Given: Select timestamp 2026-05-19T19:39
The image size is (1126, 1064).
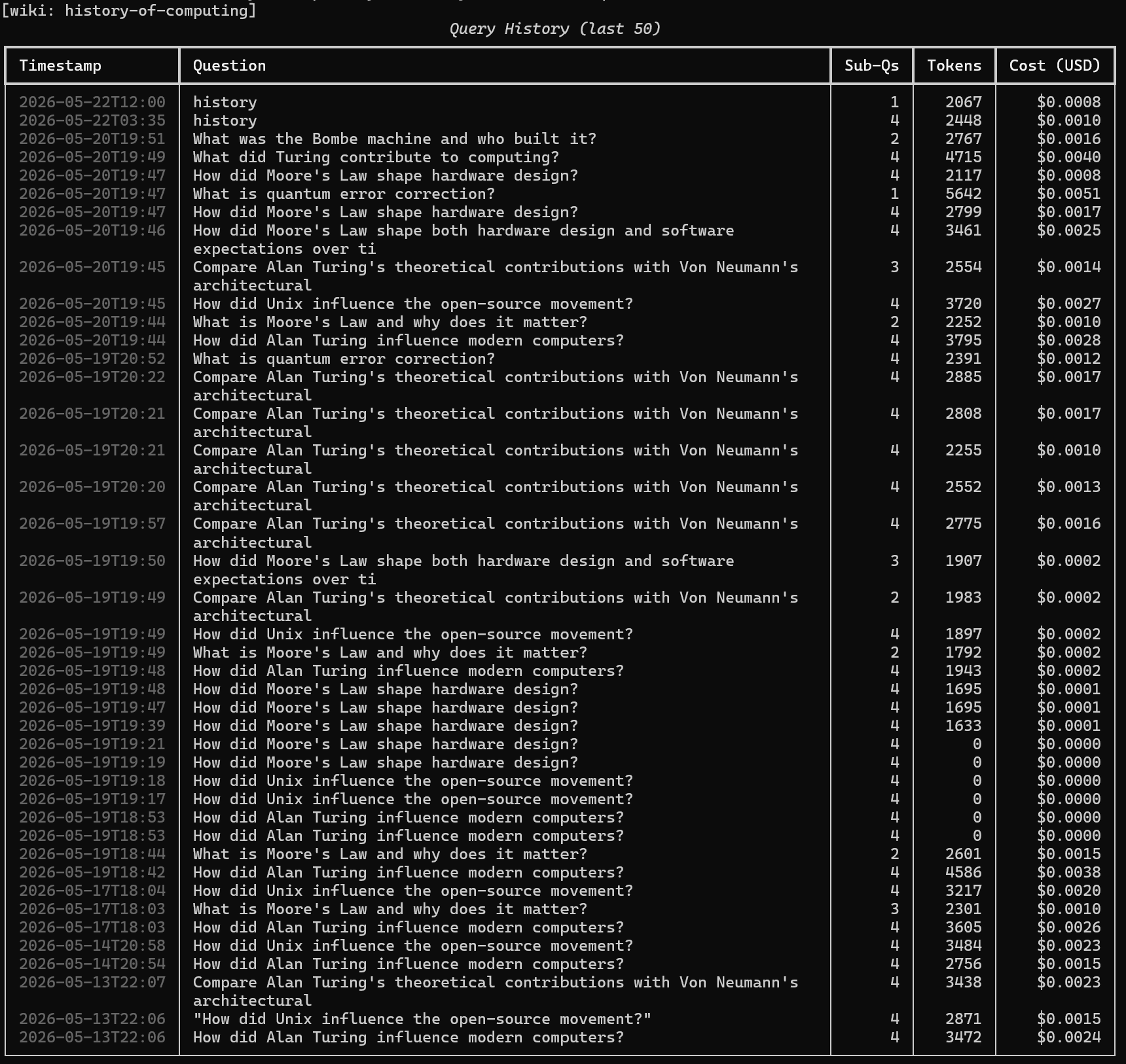Looking at the screenshot, I should 92,726.
